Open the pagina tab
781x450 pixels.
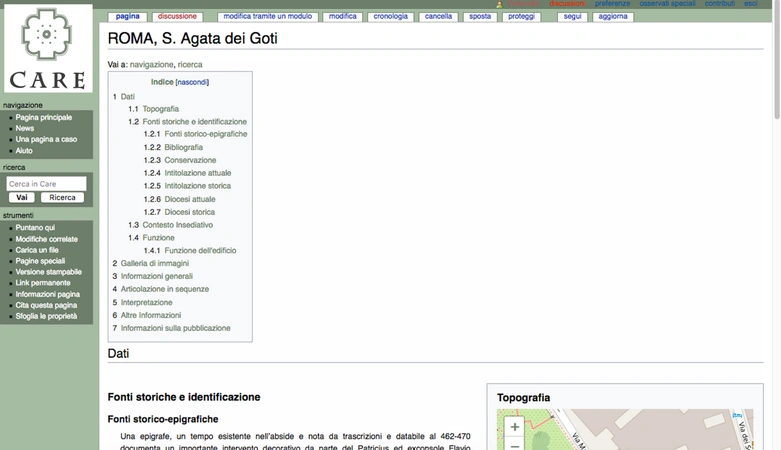point(128,16)
